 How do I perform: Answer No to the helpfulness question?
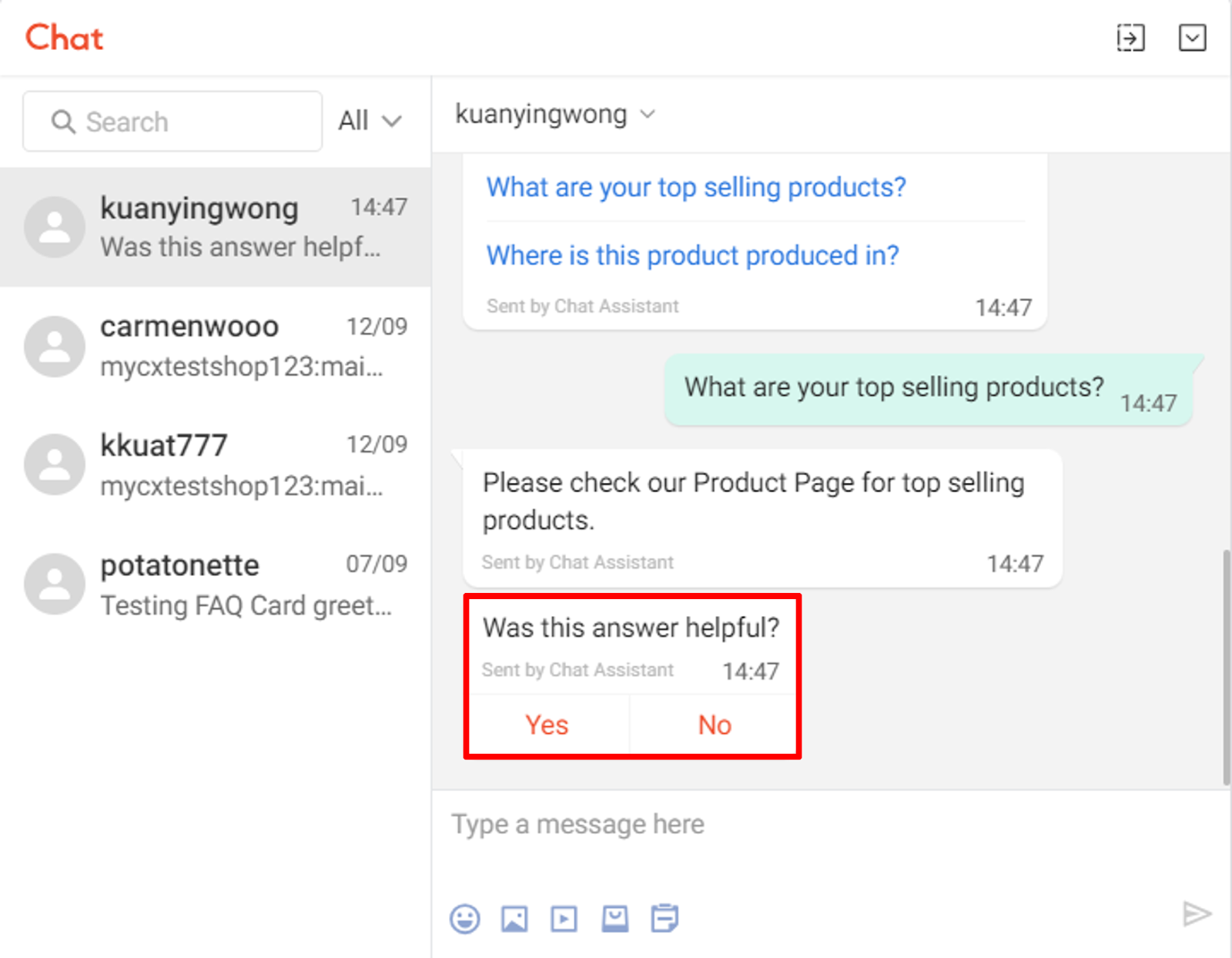[714, 725]
